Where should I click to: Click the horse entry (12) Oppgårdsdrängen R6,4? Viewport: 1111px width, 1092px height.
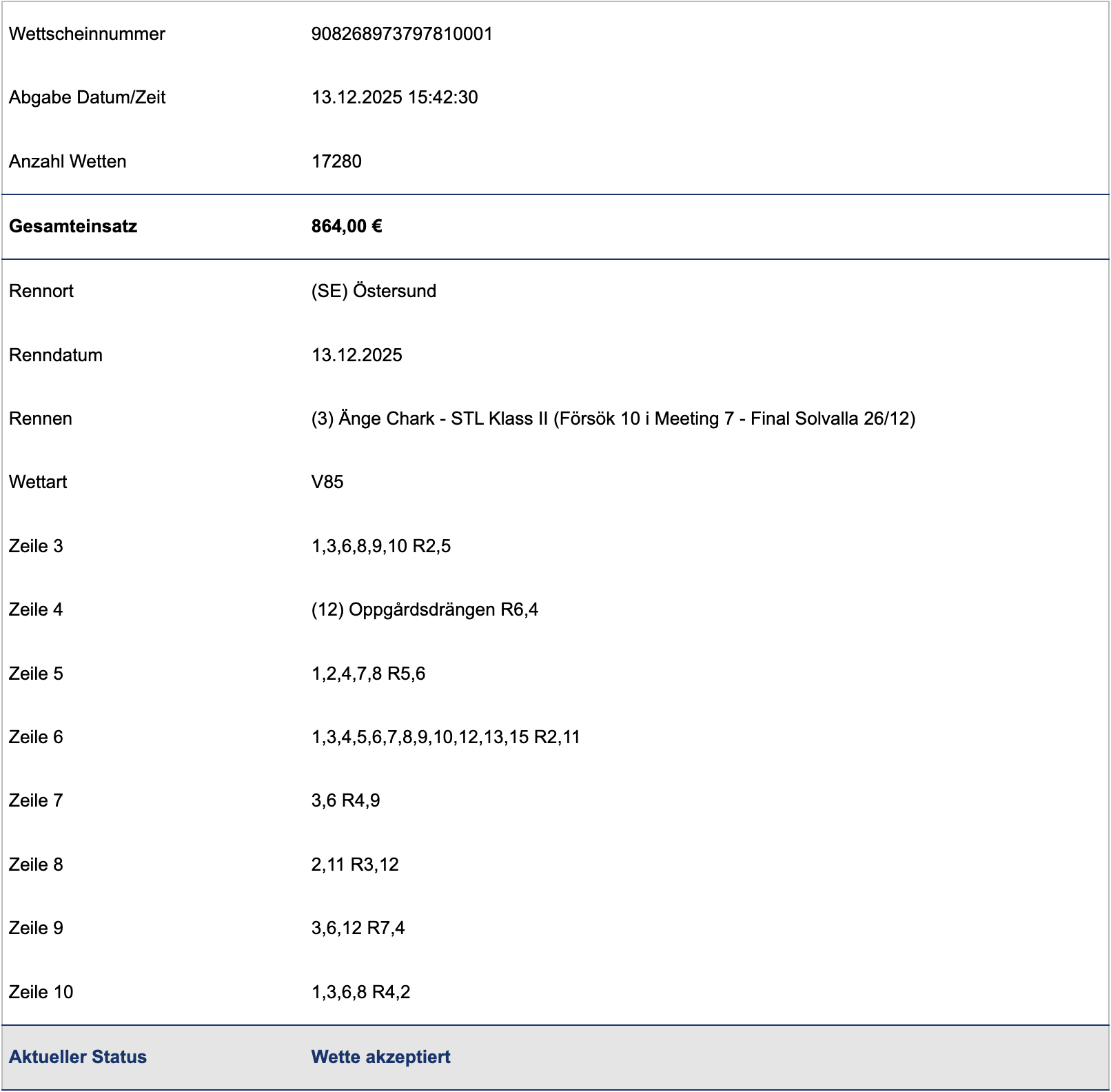[425, 609]
